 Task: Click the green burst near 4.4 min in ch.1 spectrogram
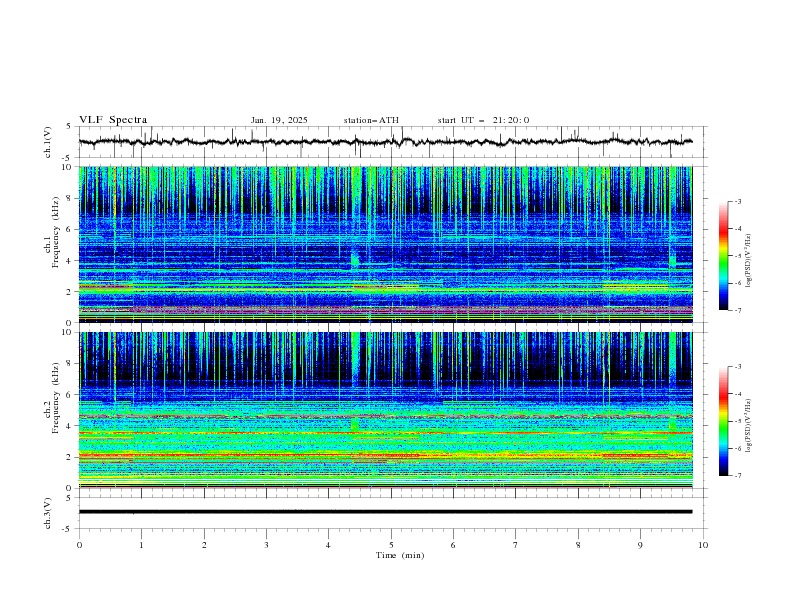click(x=355, y=259)
